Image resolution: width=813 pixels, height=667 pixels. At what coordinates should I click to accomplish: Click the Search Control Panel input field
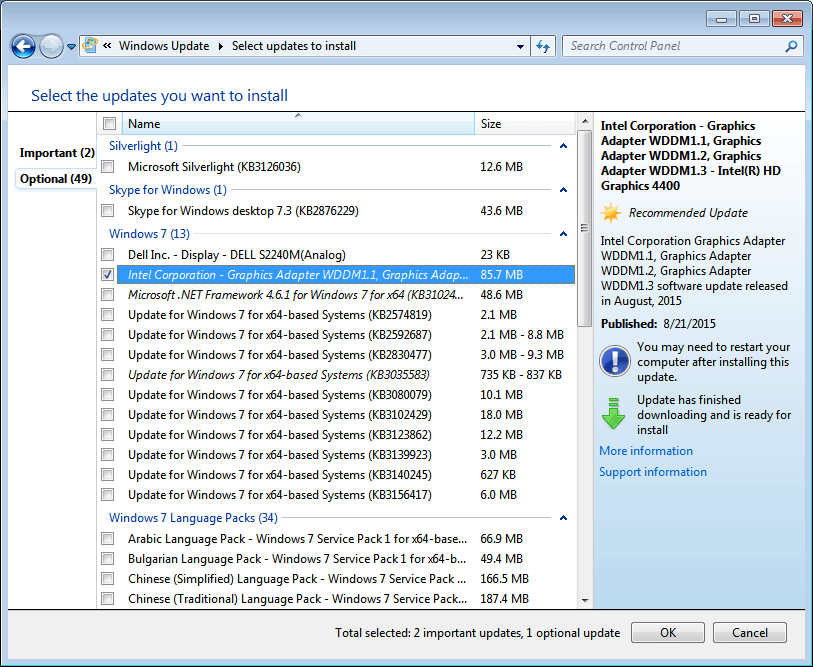668,46
